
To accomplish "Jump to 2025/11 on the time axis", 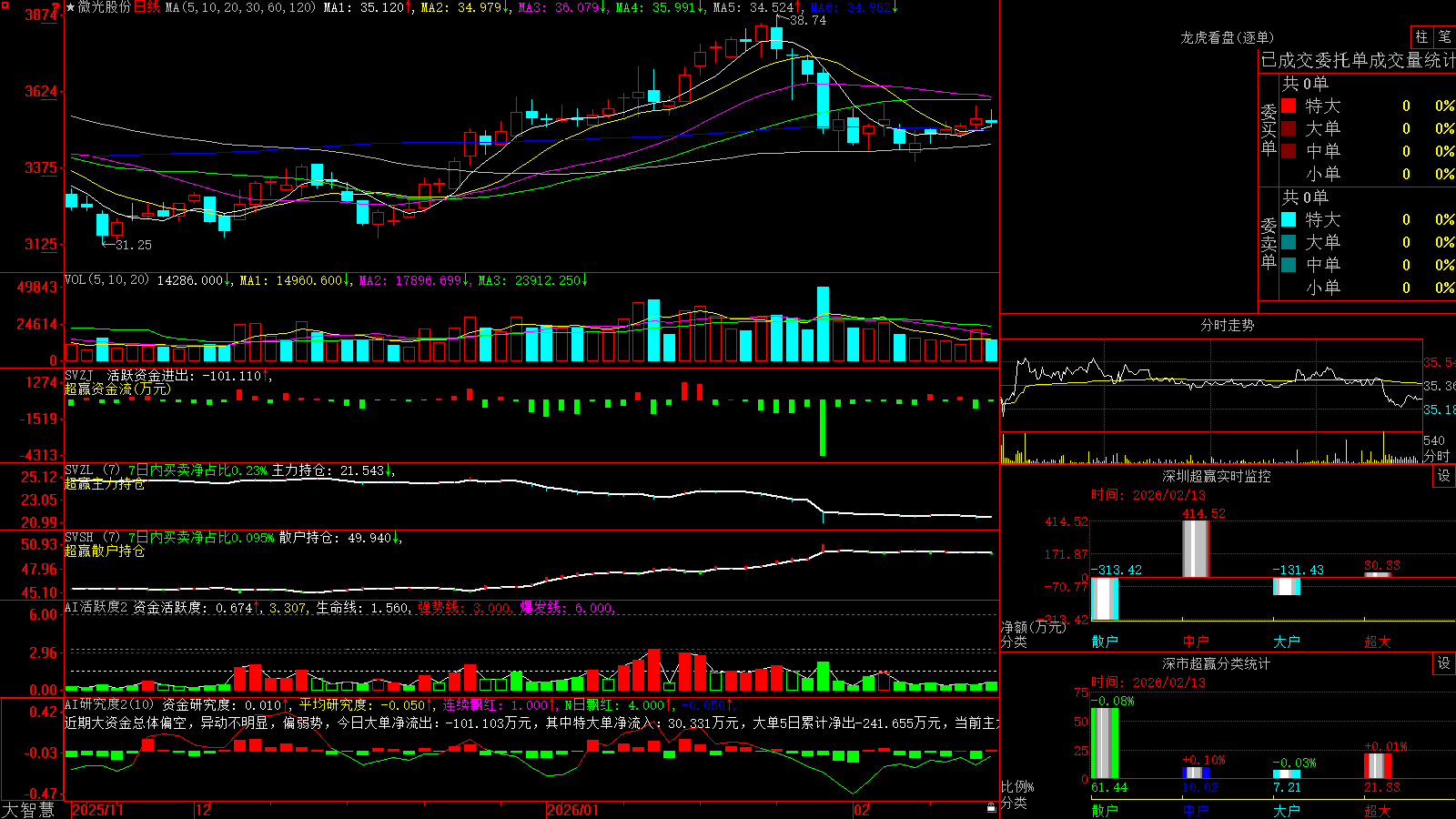I will [97, 810].
